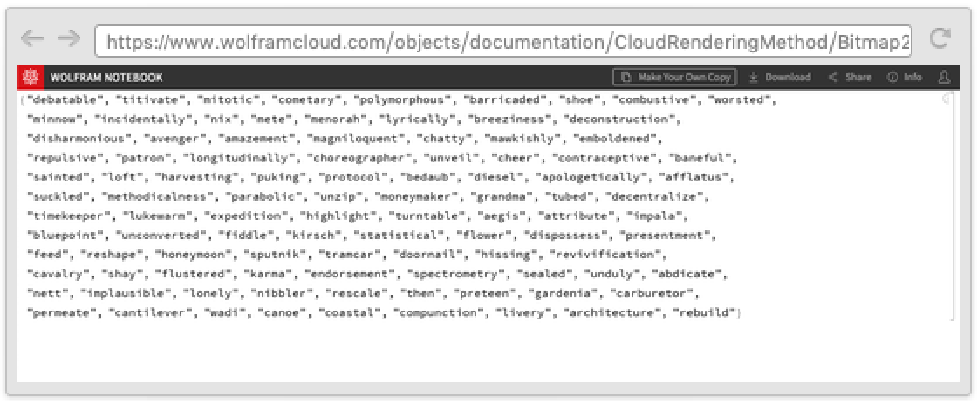
Task: Reload the page with the refresh icon
Action: pos(939,39)
